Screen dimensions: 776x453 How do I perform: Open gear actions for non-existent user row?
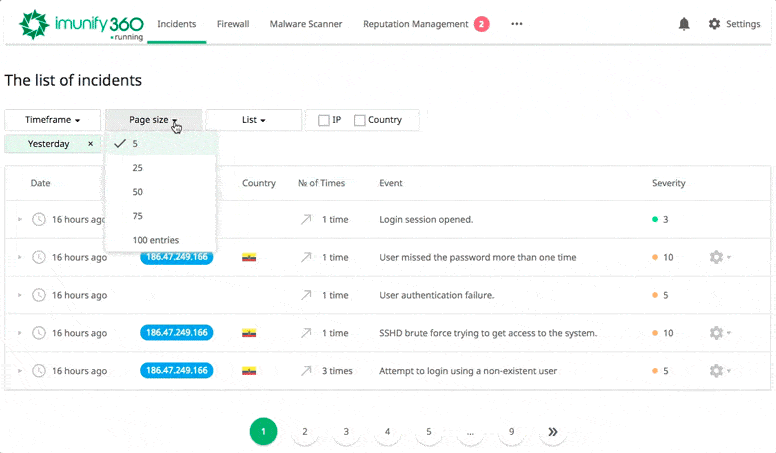click(717, 371)
